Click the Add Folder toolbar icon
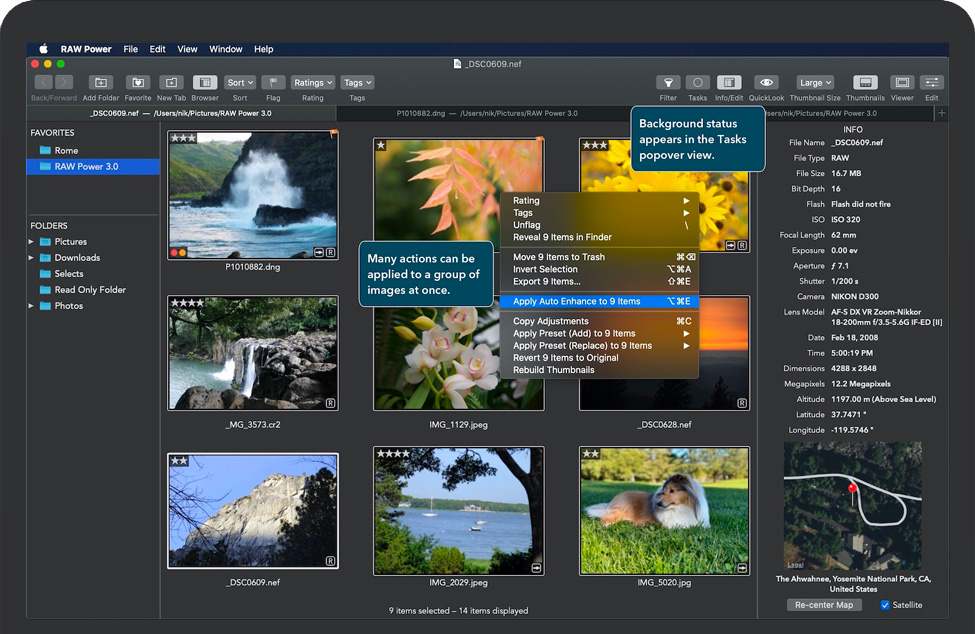975x634 pixels. tap(101, 83)
